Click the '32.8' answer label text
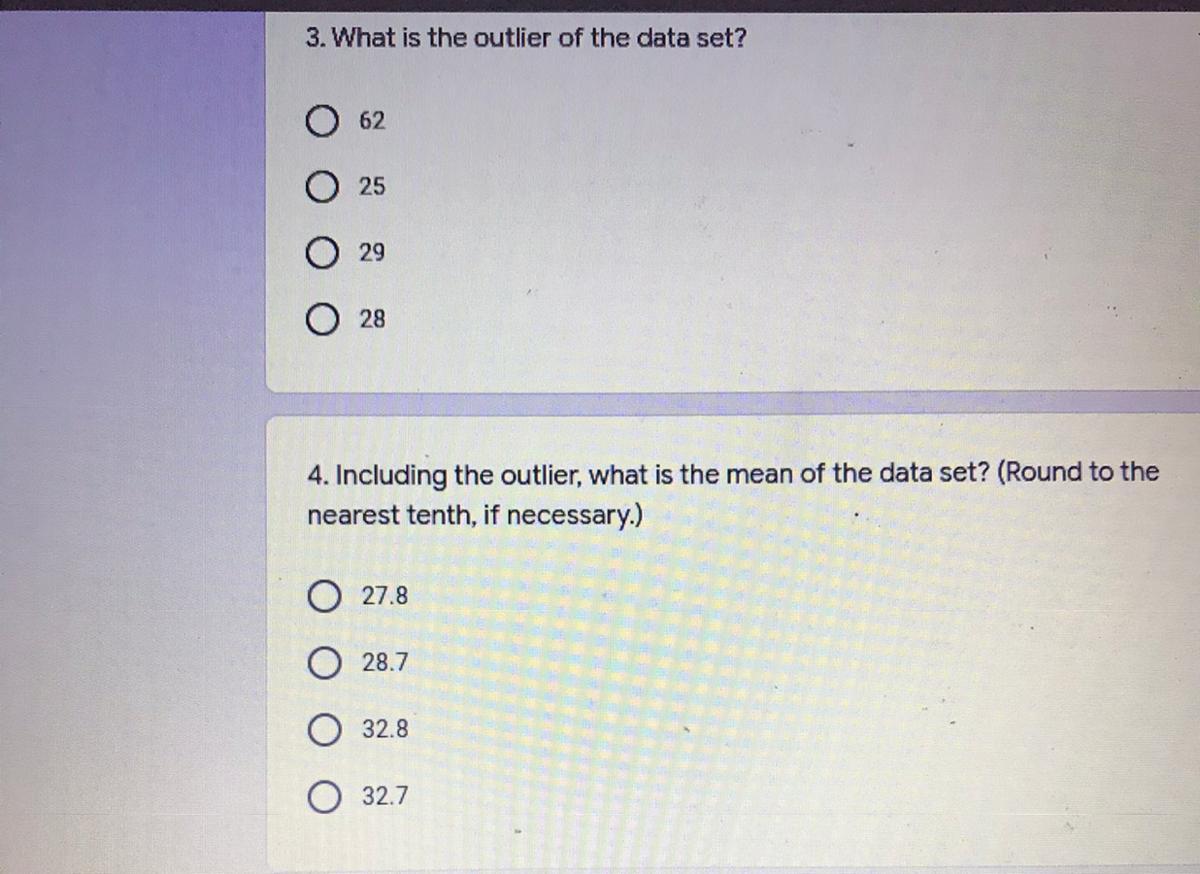The width and height of the screenshot is (1200, 874). point(385,730)
